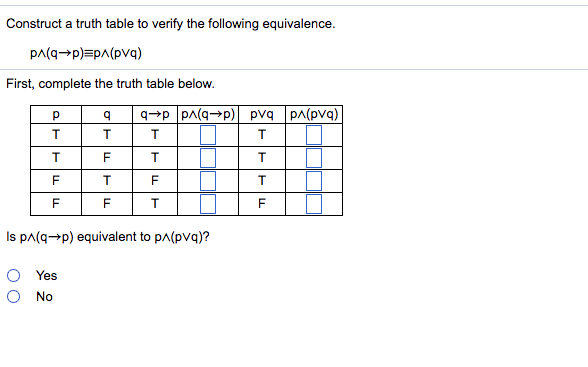Click the p∧(p∨q) input box in last row
The image size is (588, 367).
pyautogui.click(x=314, y=204)
